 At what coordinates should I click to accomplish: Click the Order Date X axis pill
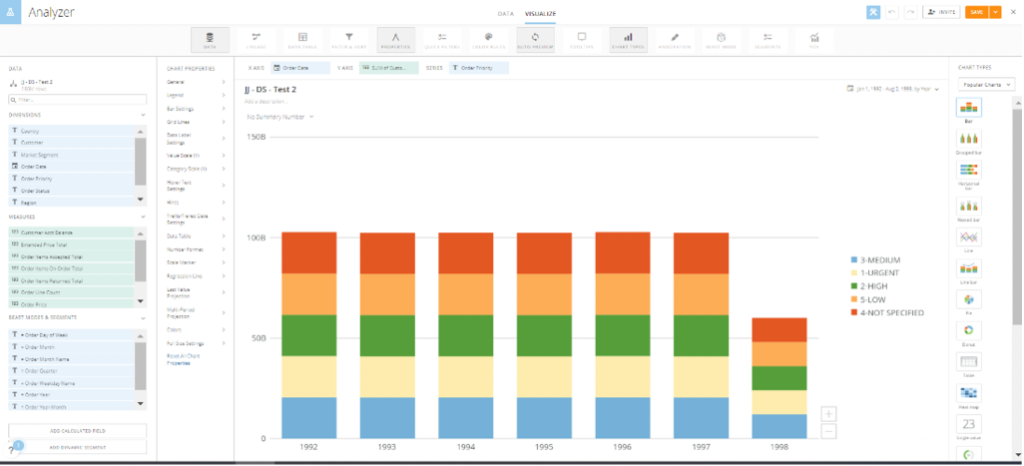[x=300, y=68]
